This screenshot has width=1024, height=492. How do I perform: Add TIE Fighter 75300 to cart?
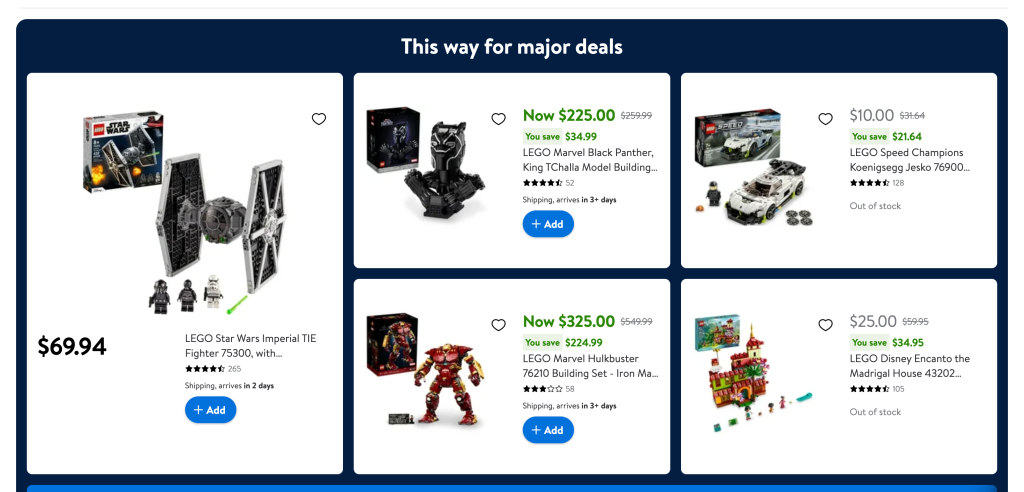pyautogui.click(x=210, y=410)
